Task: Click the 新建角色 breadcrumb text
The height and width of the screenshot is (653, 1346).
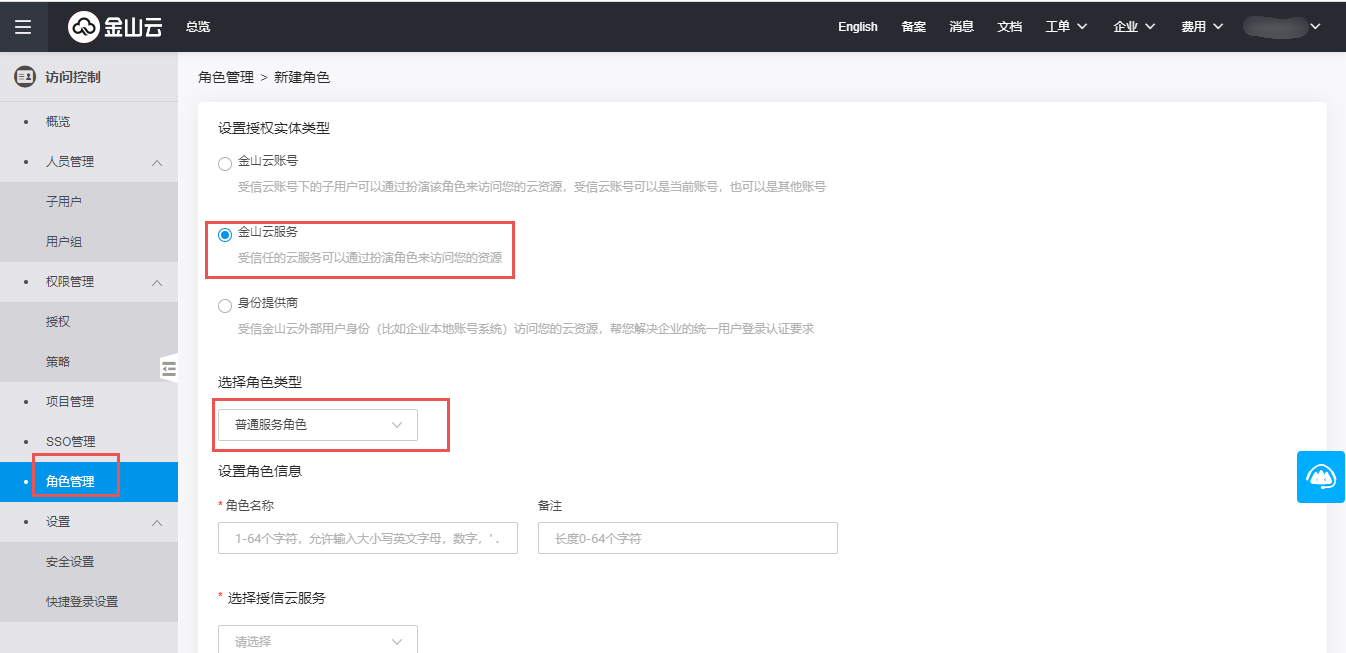Action: tap(302, 77)
